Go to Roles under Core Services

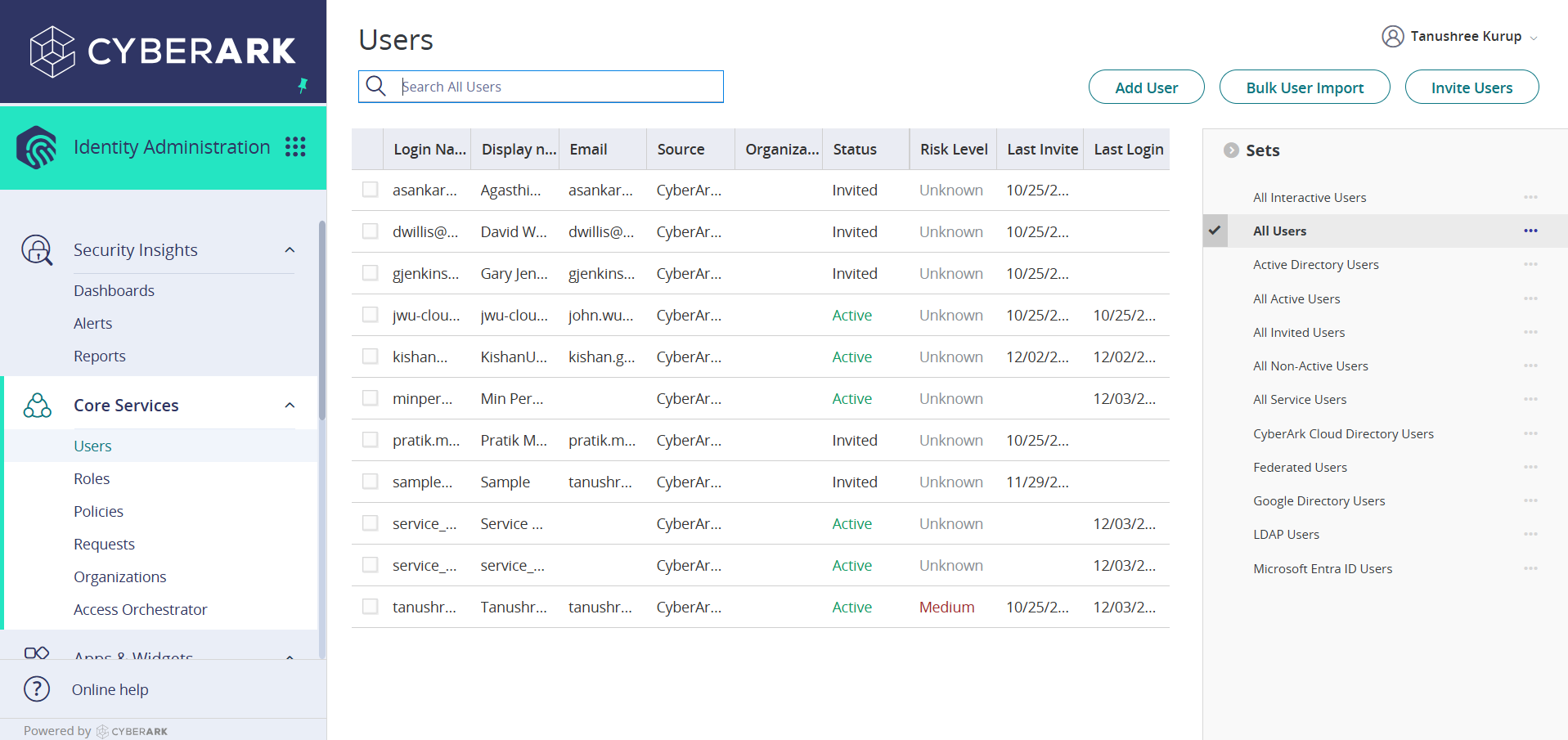point(92,478)
